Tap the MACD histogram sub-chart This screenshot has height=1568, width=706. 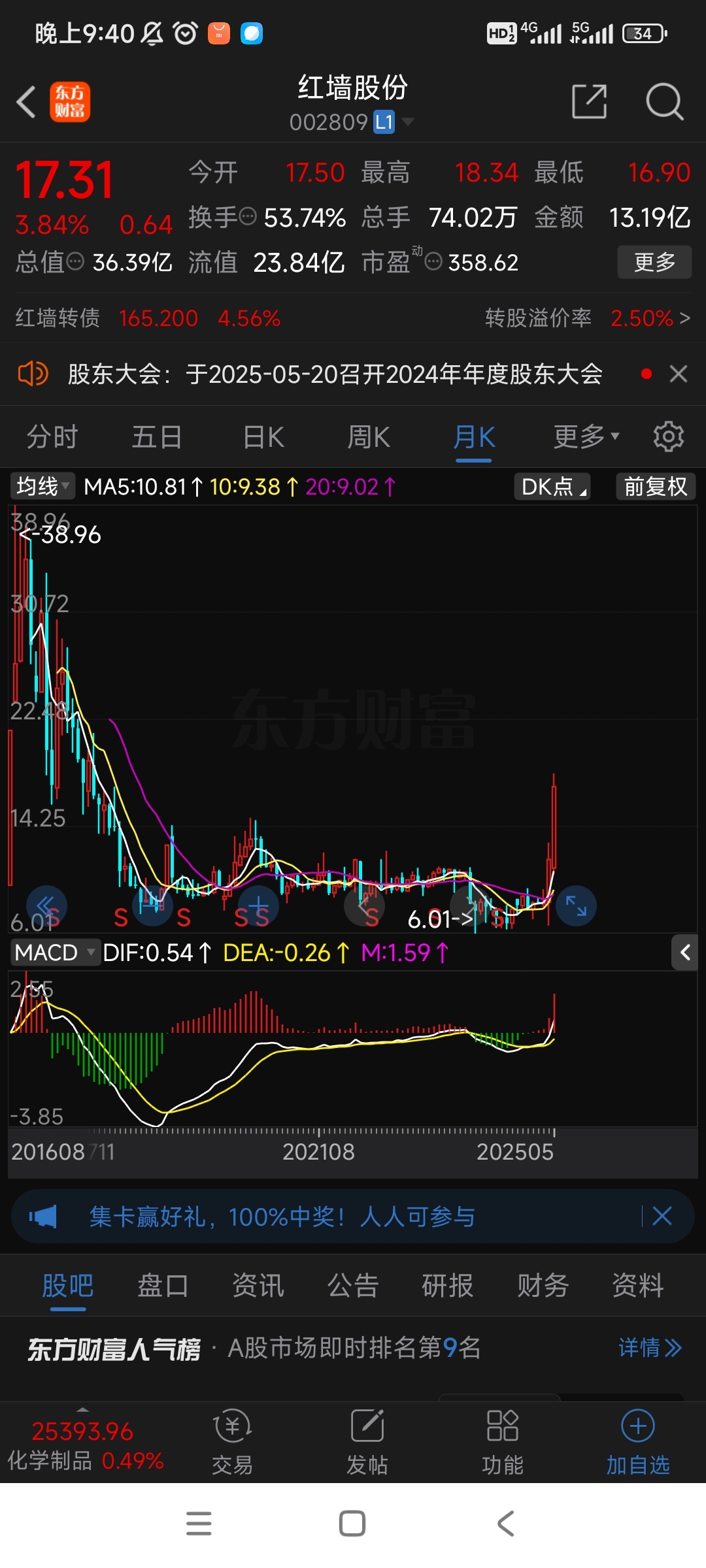353,1049
